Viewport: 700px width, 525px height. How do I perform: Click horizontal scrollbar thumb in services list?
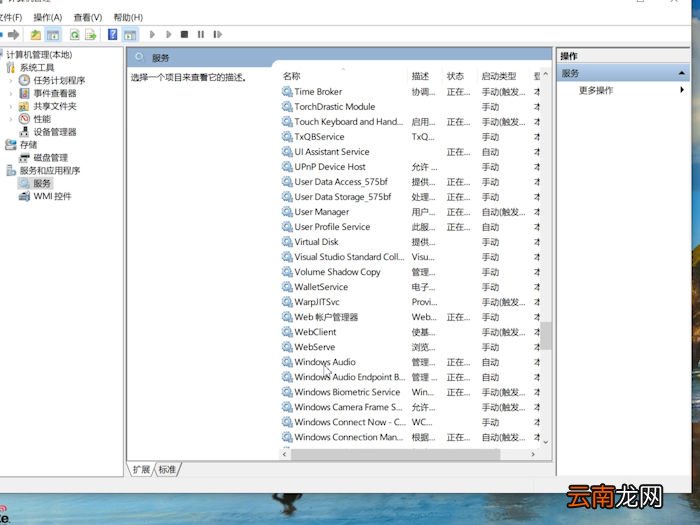pyautogui.click(x=396, y=454)
